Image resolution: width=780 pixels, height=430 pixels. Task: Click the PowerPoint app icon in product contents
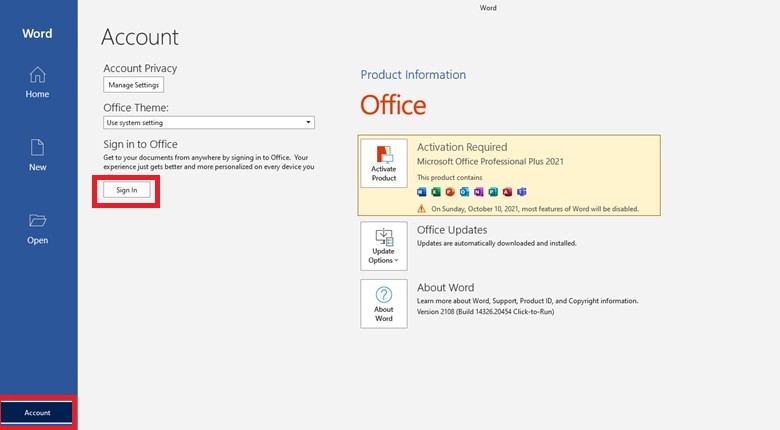point(450,192)
